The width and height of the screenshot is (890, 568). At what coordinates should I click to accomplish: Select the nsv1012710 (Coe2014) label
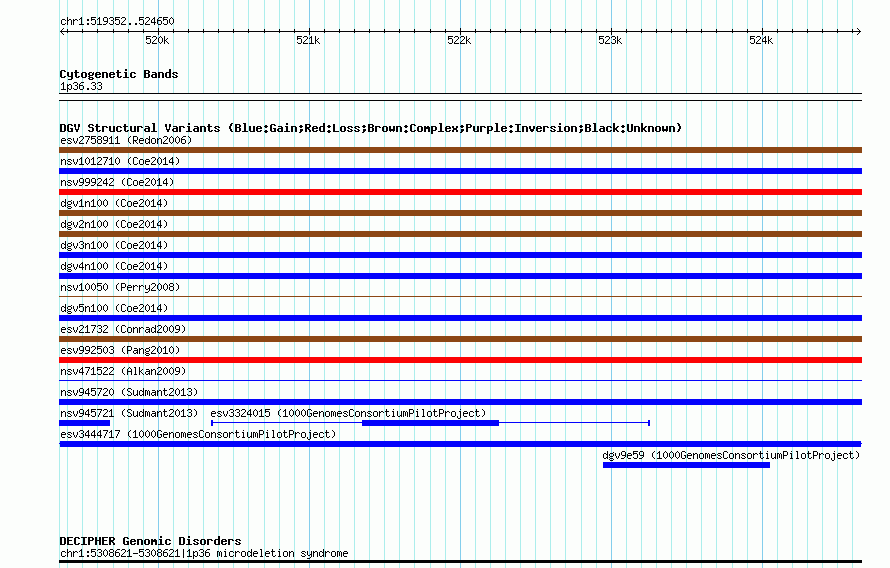pyautogui.click(x=120, y=161)
